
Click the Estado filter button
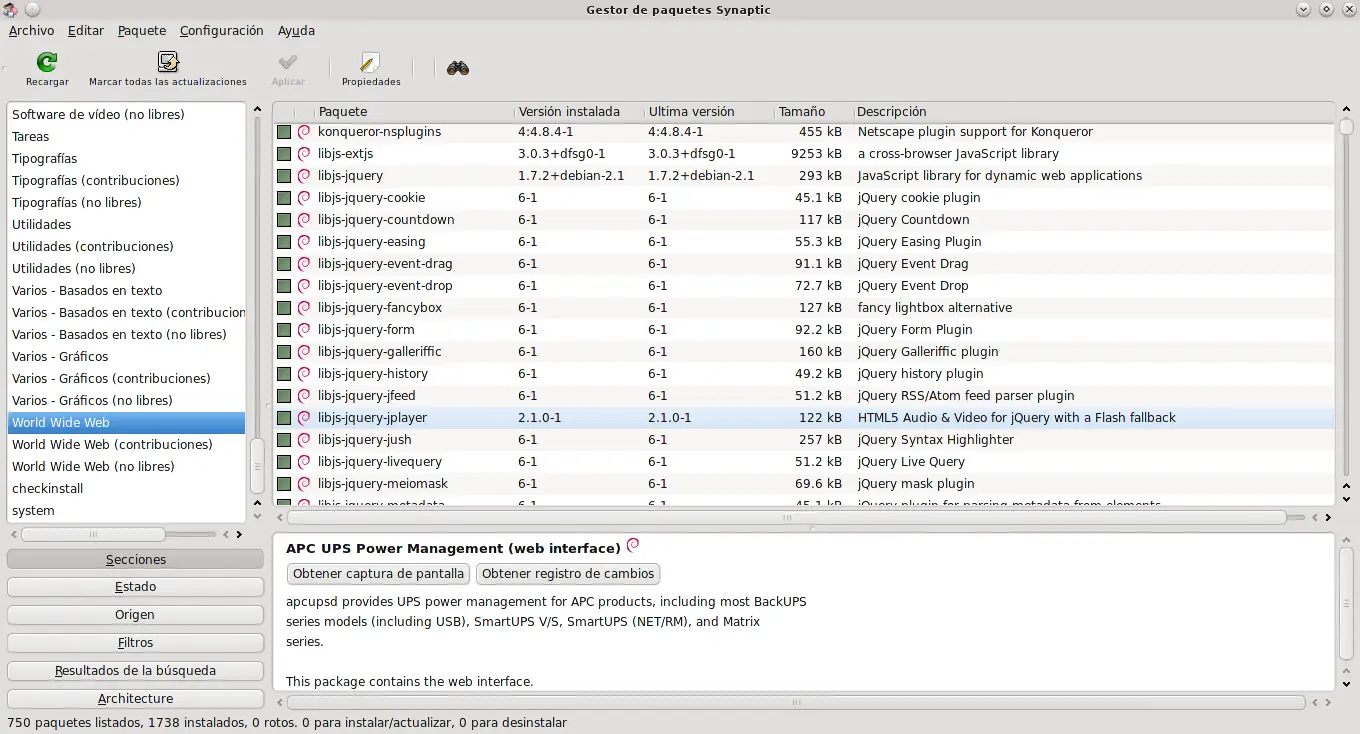click(135, 587)
